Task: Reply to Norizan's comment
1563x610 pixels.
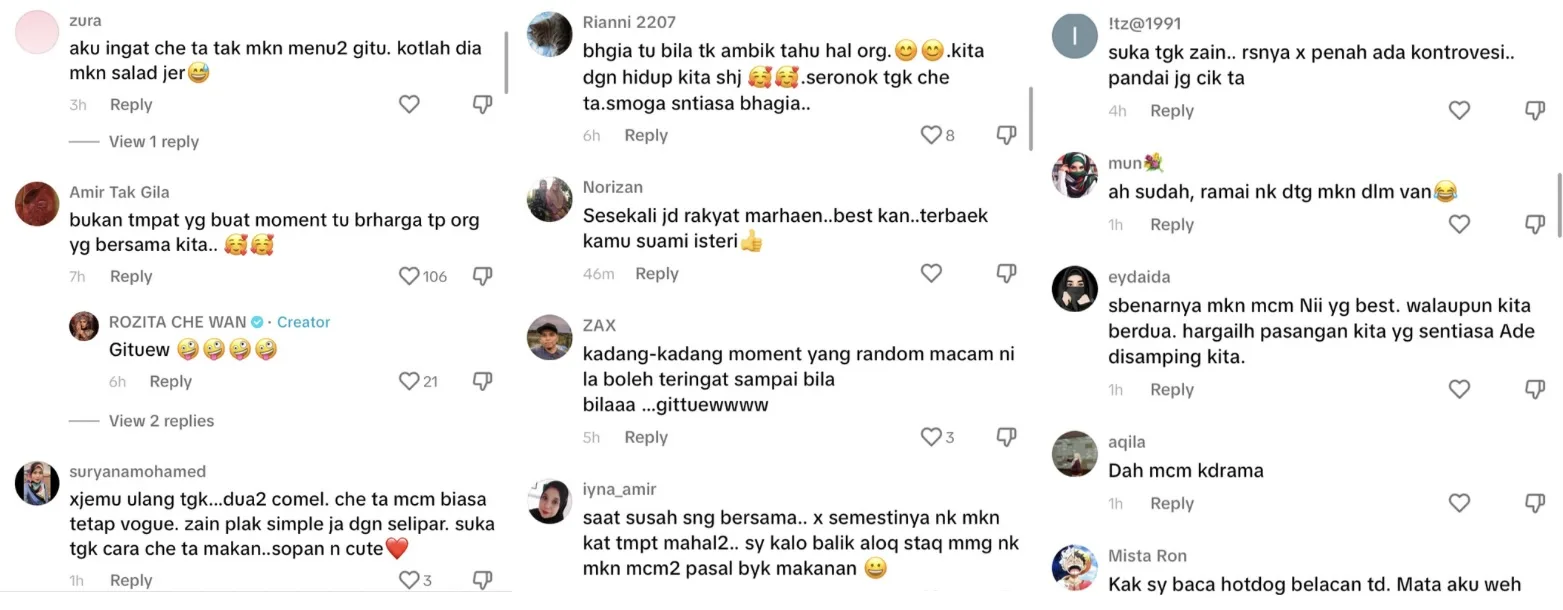Action: 657,273
